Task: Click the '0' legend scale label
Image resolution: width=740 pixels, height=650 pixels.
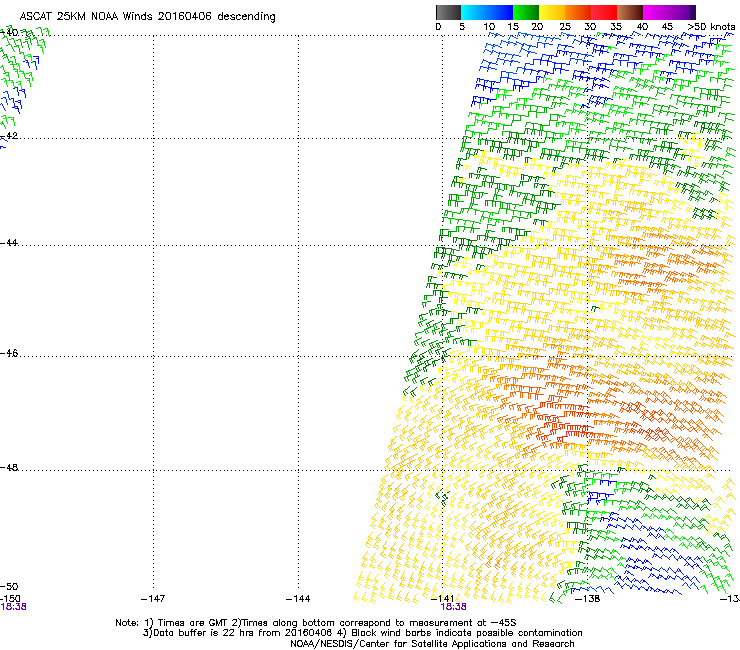Action: point(438,27)
